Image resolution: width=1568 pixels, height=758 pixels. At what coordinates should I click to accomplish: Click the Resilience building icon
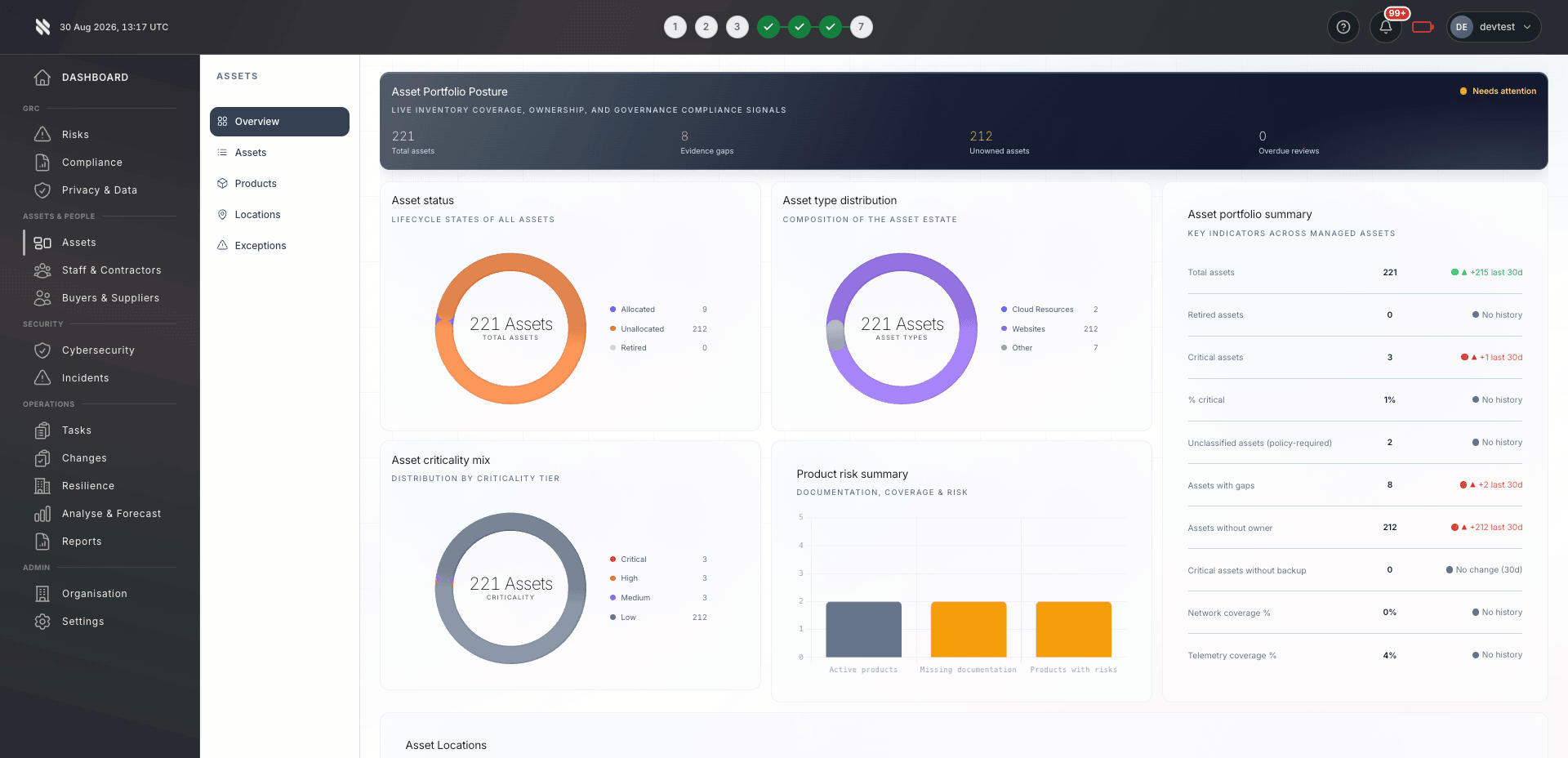pos(42,486)
